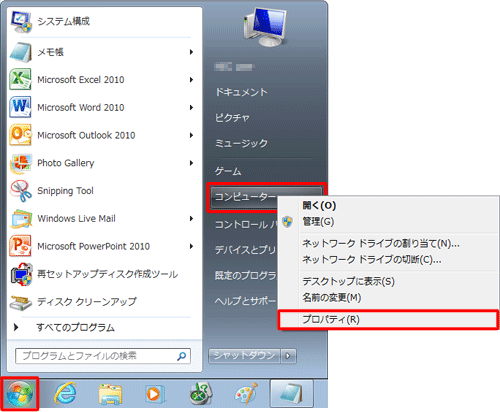Expand the メモ帳 jump list arrow
This screenshot has height=412, width=500.
pyautogui.click(x=191, y=52)
